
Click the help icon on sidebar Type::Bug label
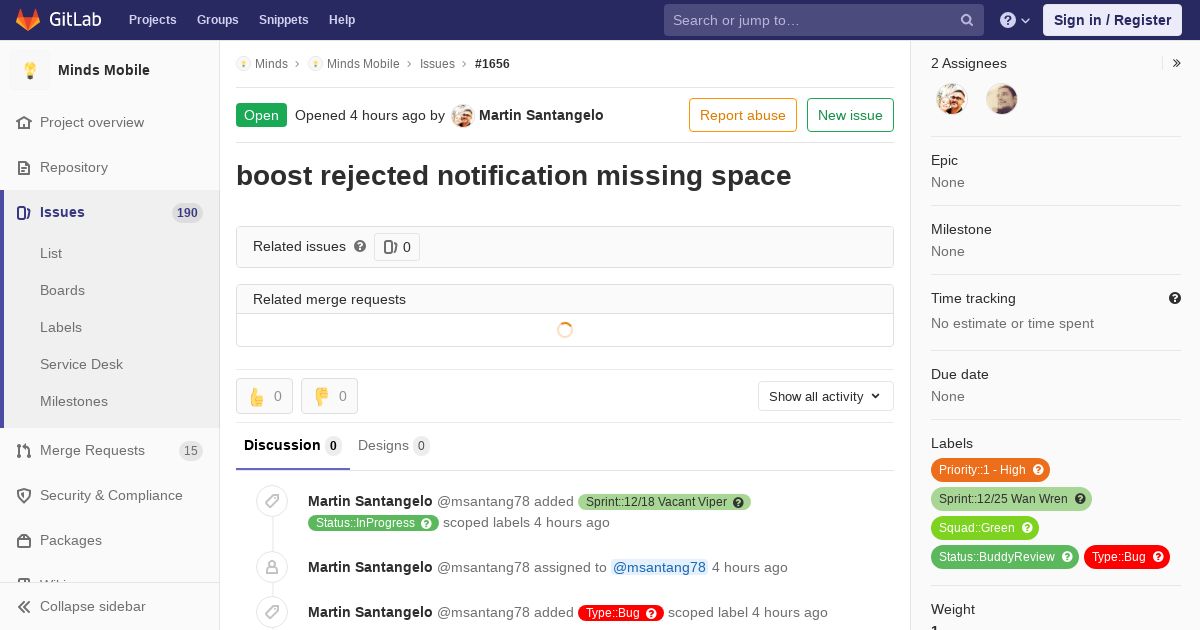pyautogui.click(x=1158, y=557)
